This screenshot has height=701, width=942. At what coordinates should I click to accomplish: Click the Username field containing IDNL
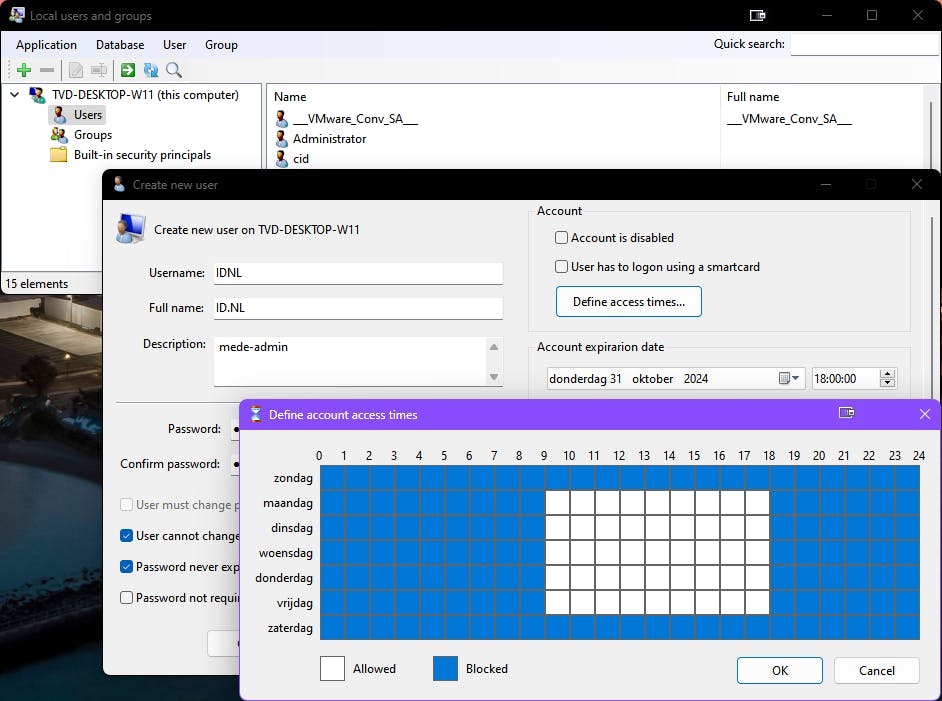tap(358, 273)
